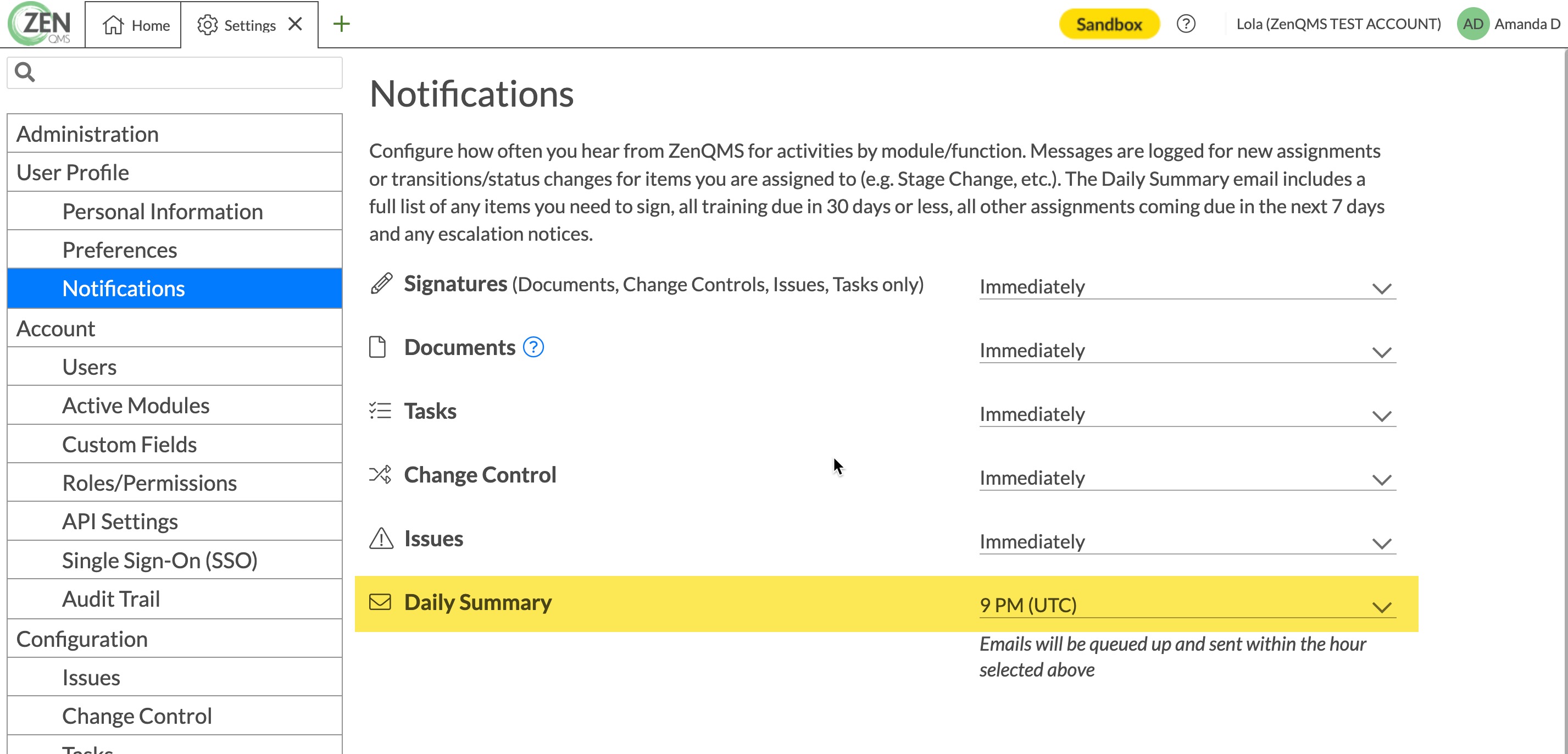Click the search magnifier icon

25,72
